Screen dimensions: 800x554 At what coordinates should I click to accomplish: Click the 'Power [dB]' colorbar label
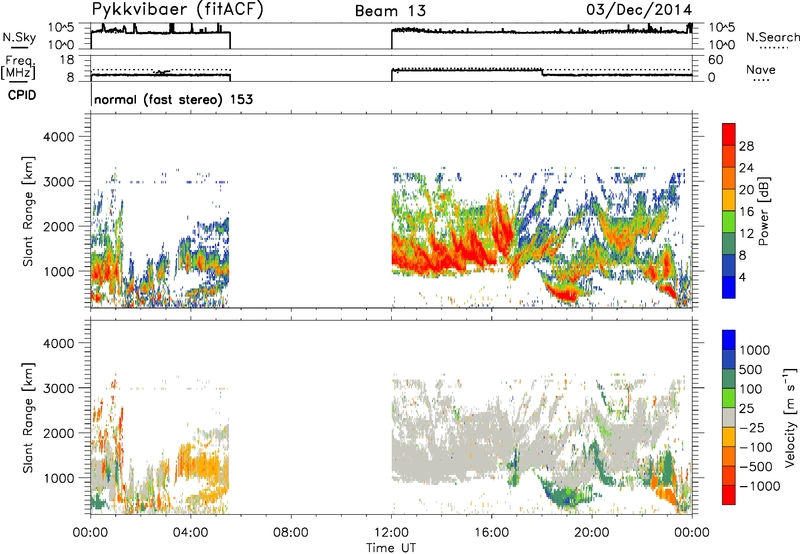point(764,211)
